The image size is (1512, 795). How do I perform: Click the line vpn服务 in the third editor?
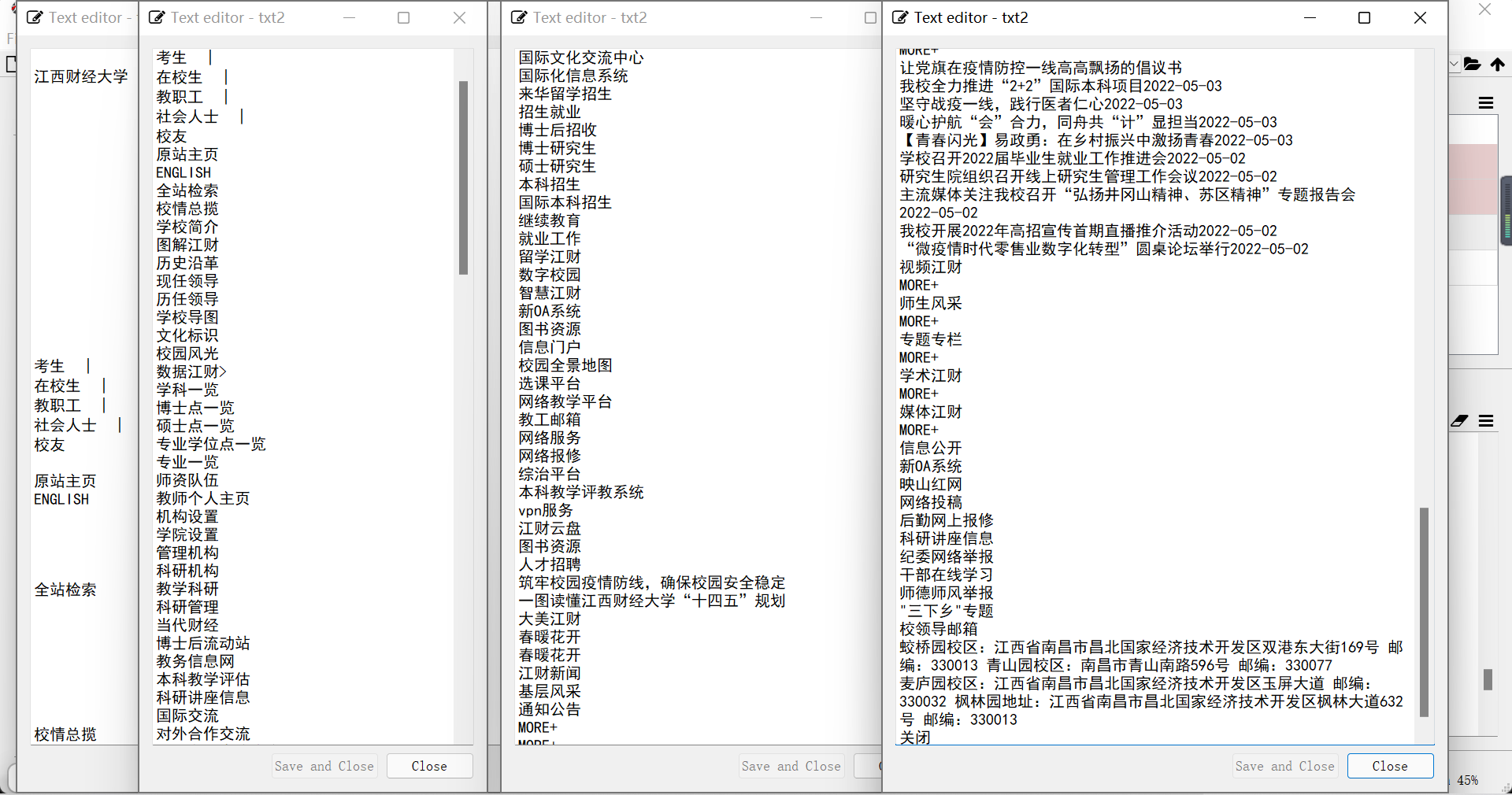point(546,510)
